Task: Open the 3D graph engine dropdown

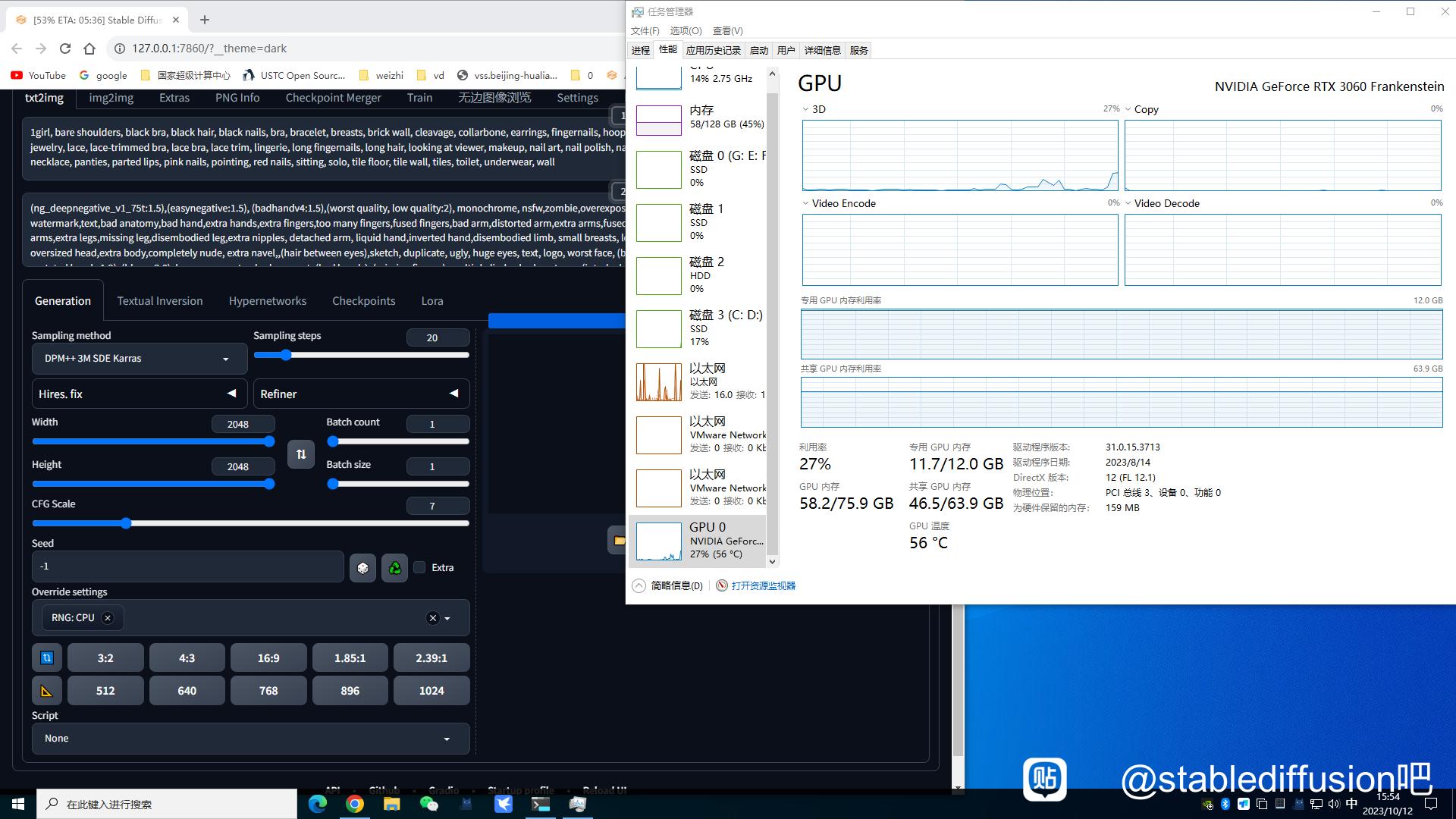Action: 805,109
